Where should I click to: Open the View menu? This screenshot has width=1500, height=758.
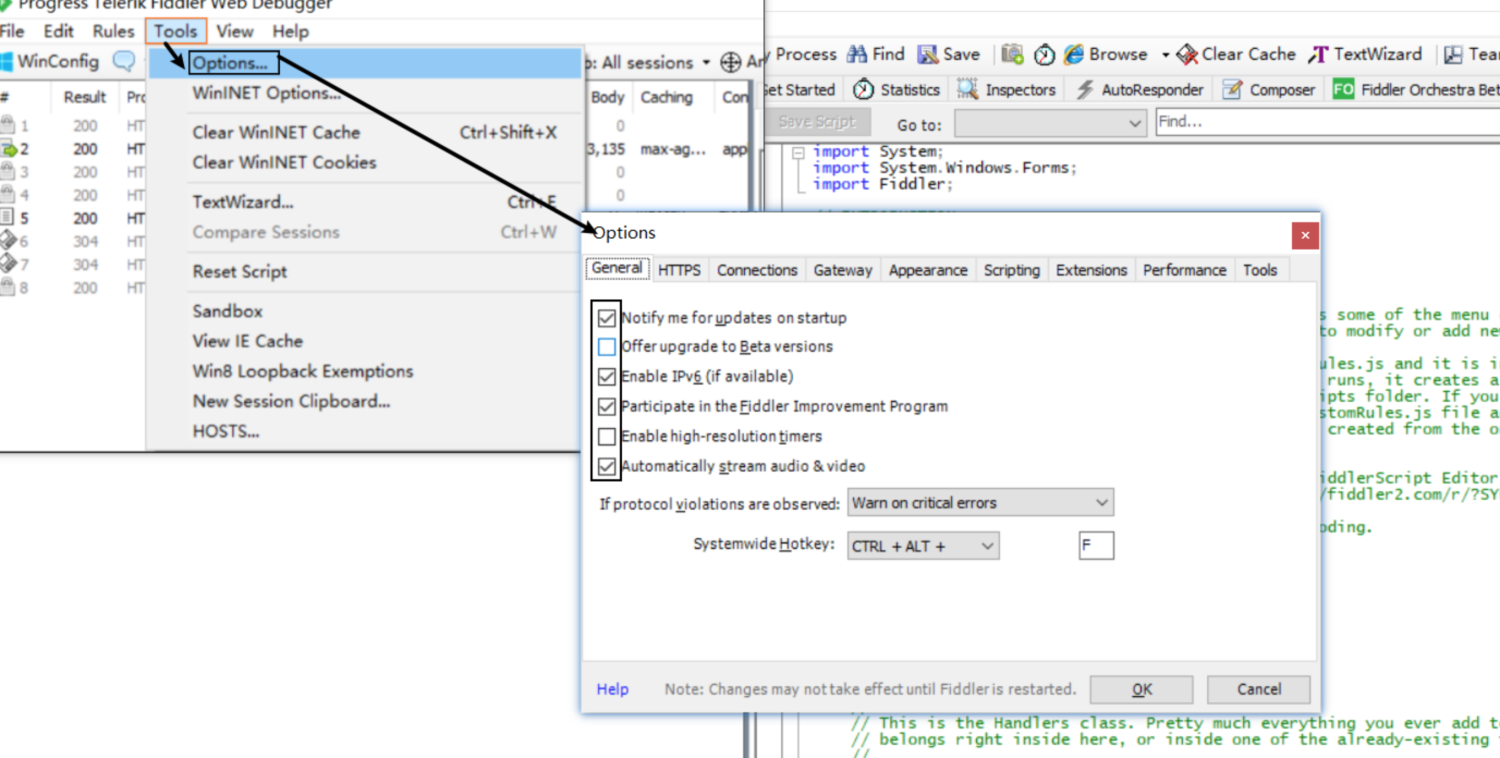point(235,31)
